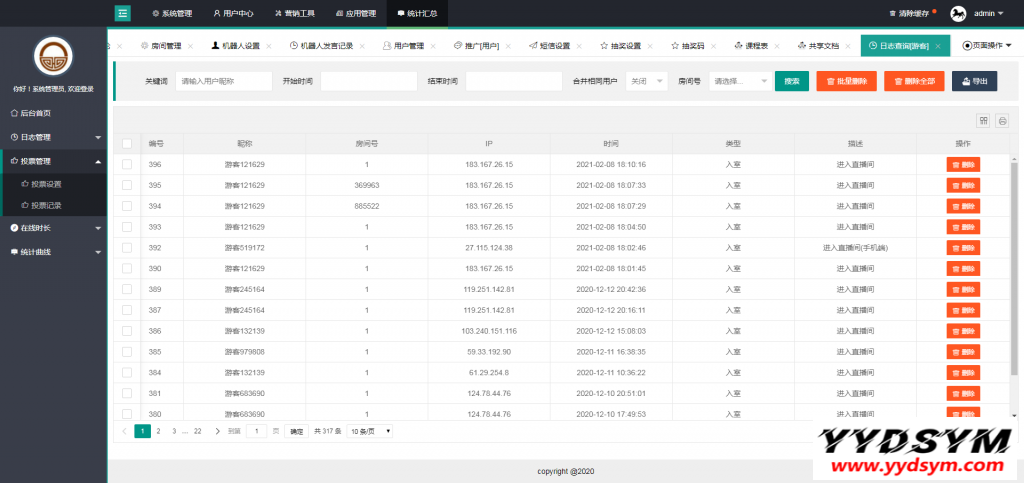Open the 系统管理 top menu
Image resolution: width=1024 pixels, height=483 pixels.
pyautogui.click(x=171, y=14)
